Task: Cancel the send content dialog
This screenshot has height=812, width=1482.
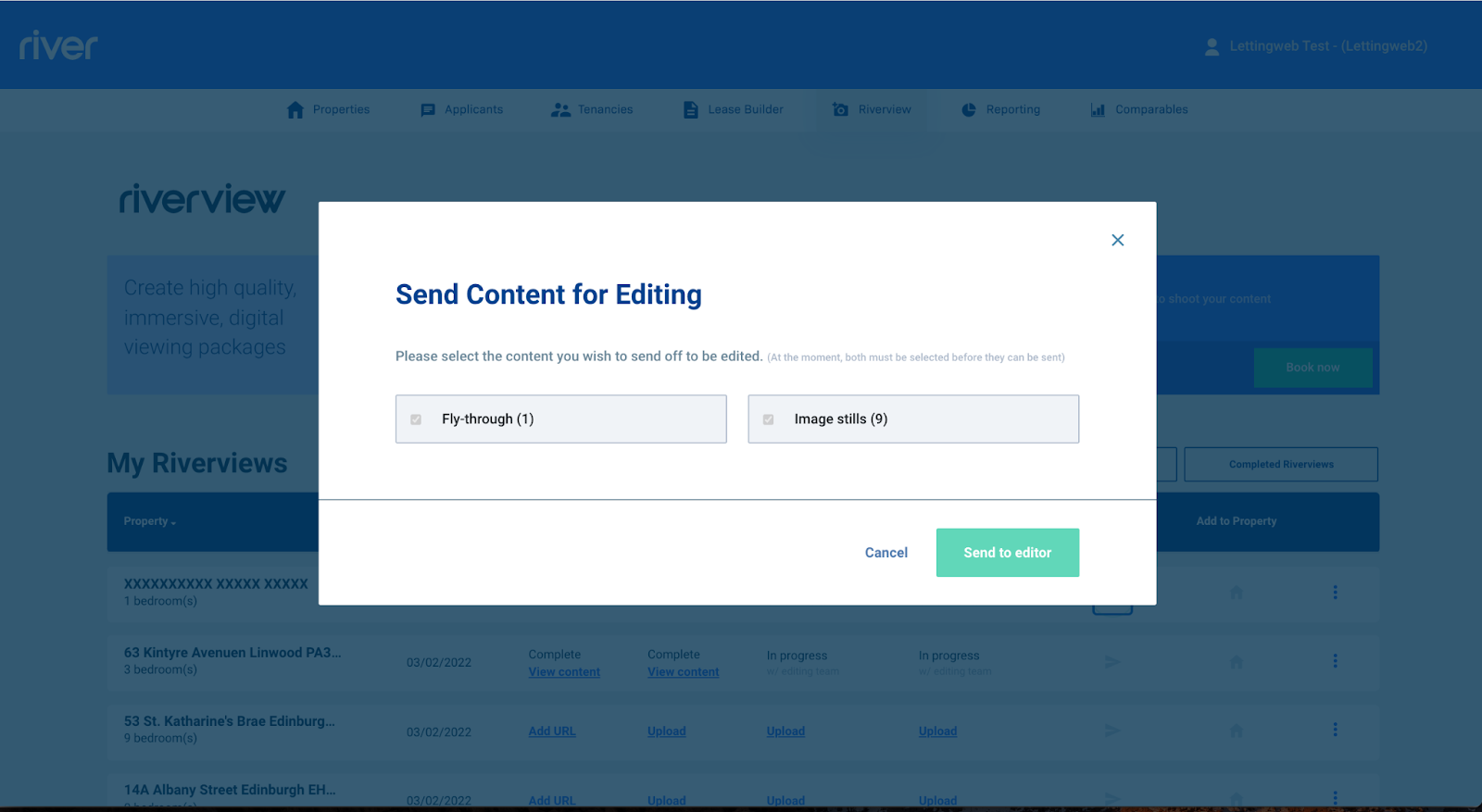Action: 885,553
